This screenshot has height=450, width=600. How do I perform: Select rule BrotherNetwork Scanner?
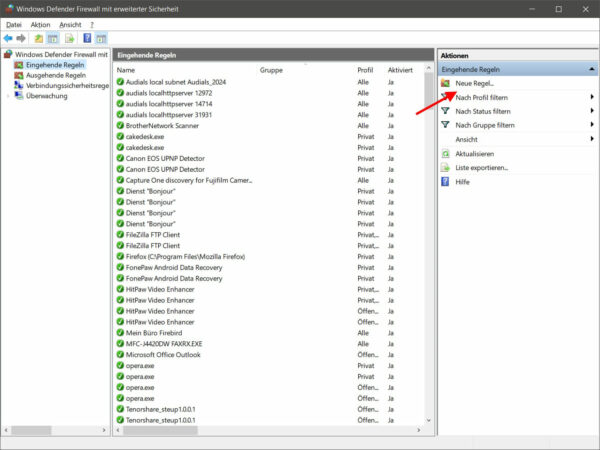162,126
